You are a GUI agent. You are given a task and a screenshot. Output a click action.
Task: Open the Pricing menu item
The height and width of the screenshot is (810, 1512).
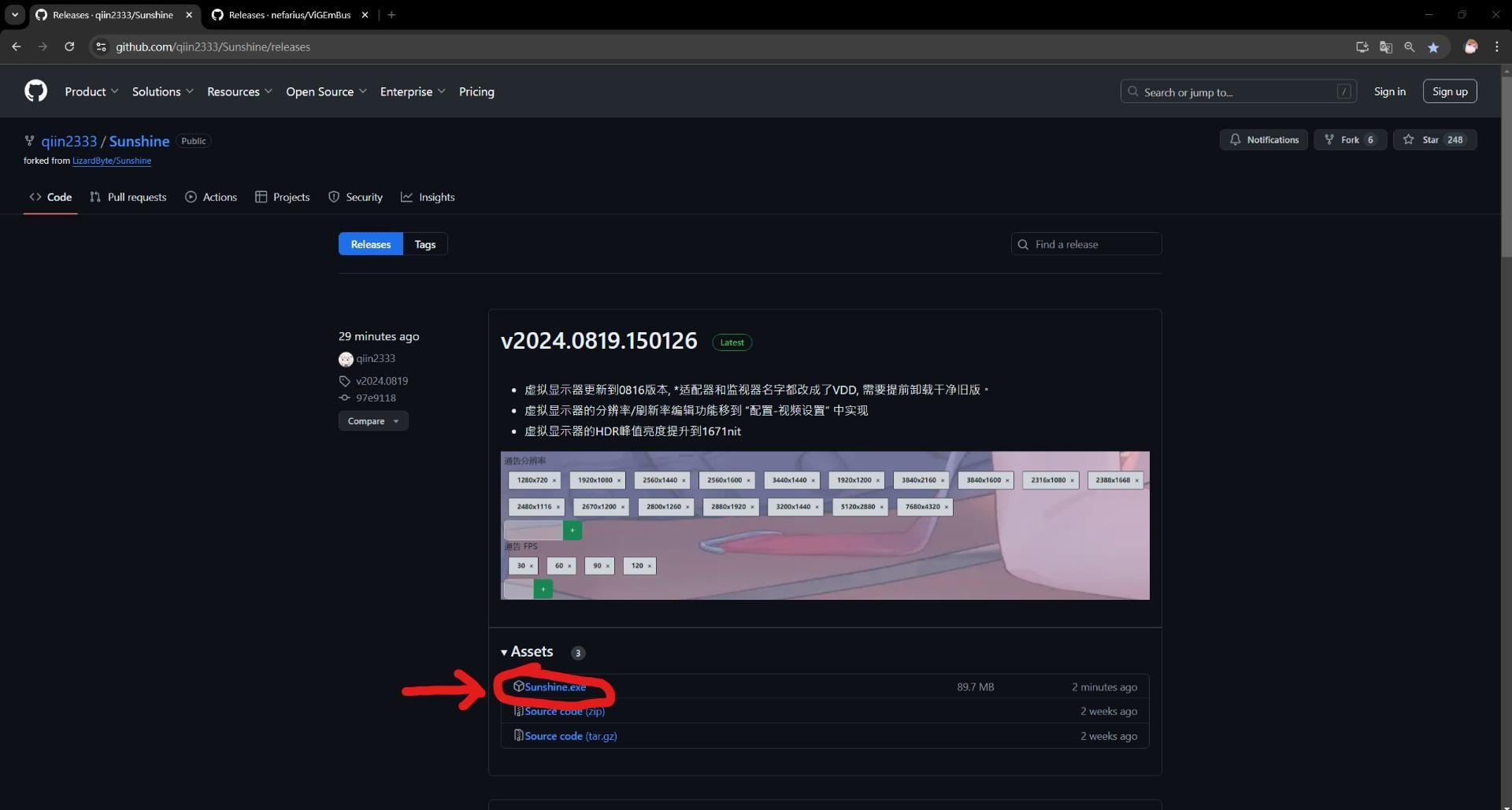point(476,91)
